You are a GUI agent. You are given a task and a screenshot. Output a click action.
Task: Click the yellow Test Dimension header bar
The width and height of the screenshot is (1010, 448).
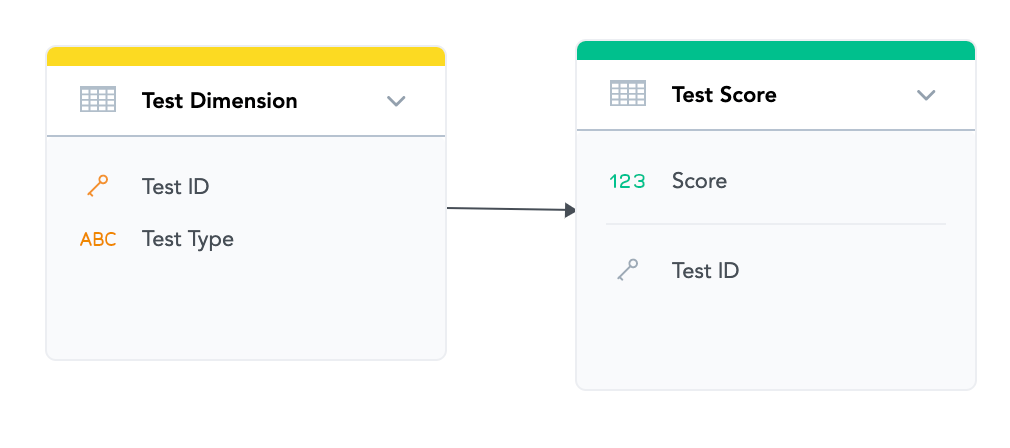246,57
